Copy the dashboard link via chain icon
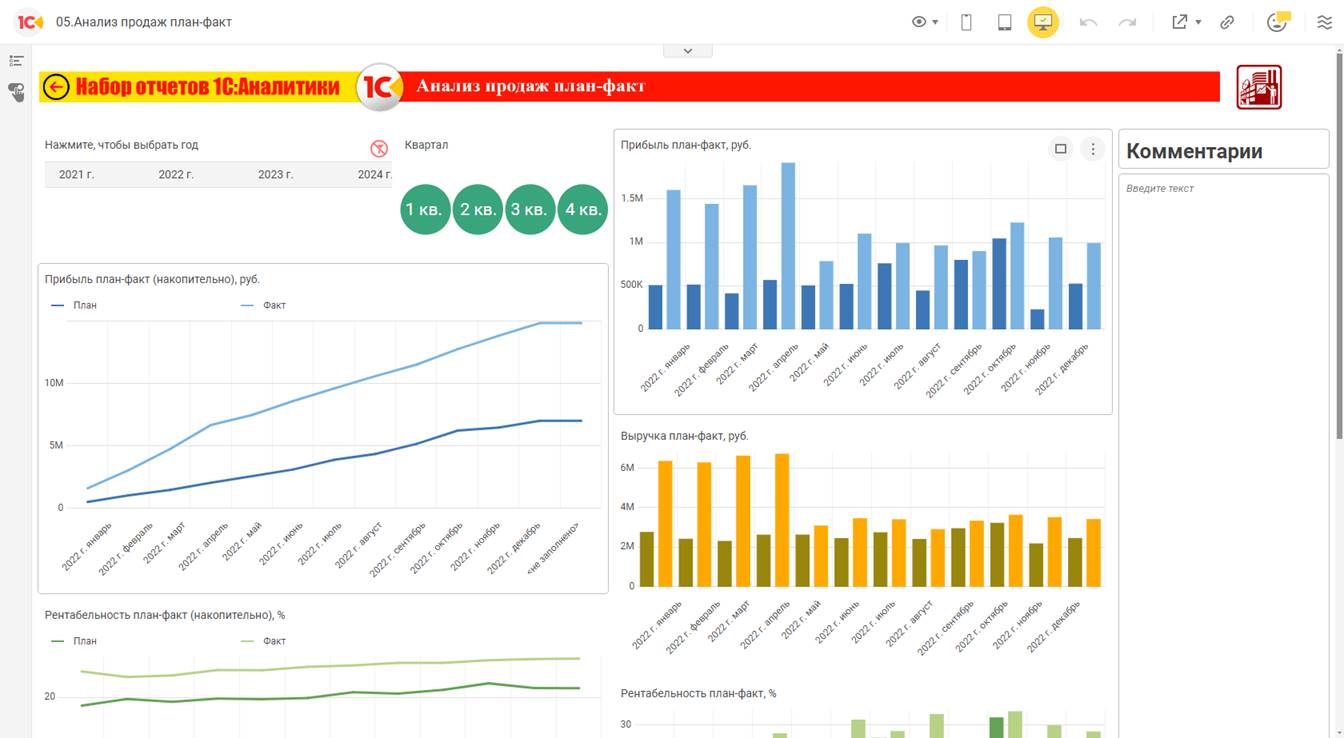The width and height of the screenshot is (1344, 738). point(1227,22)
